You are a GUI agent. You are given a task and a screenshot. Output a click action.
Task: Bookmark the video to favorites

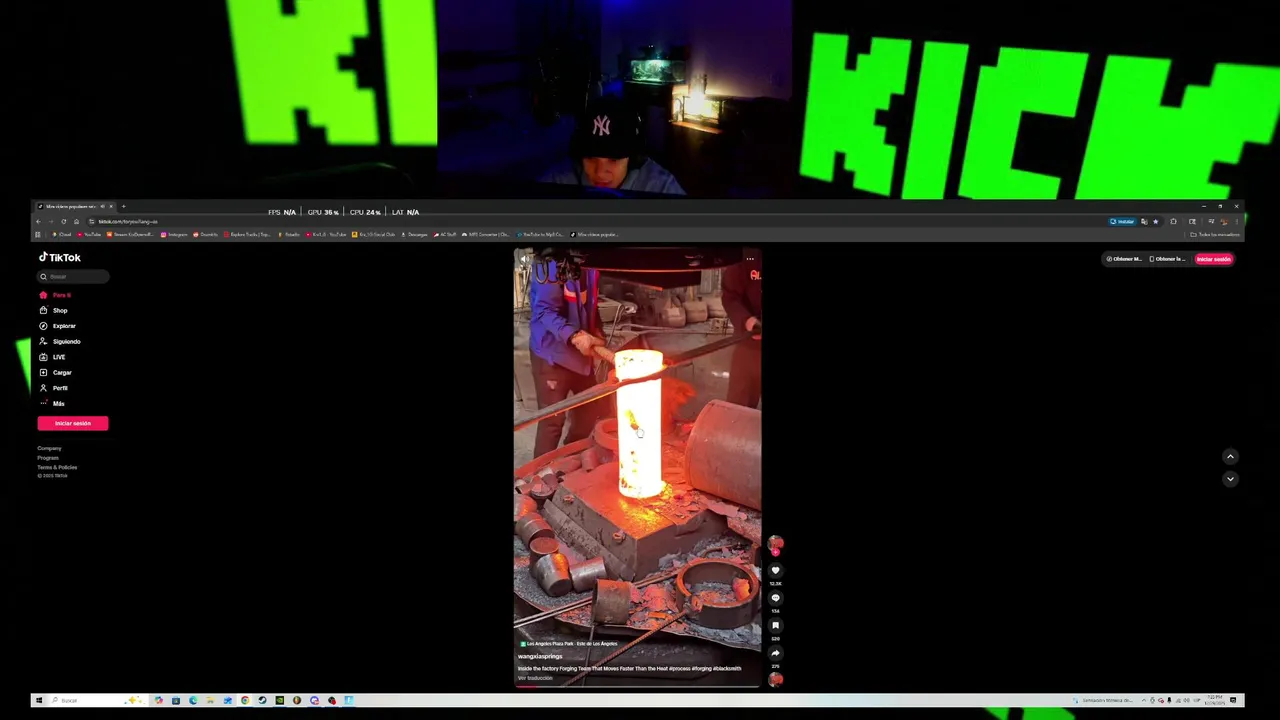775,625
